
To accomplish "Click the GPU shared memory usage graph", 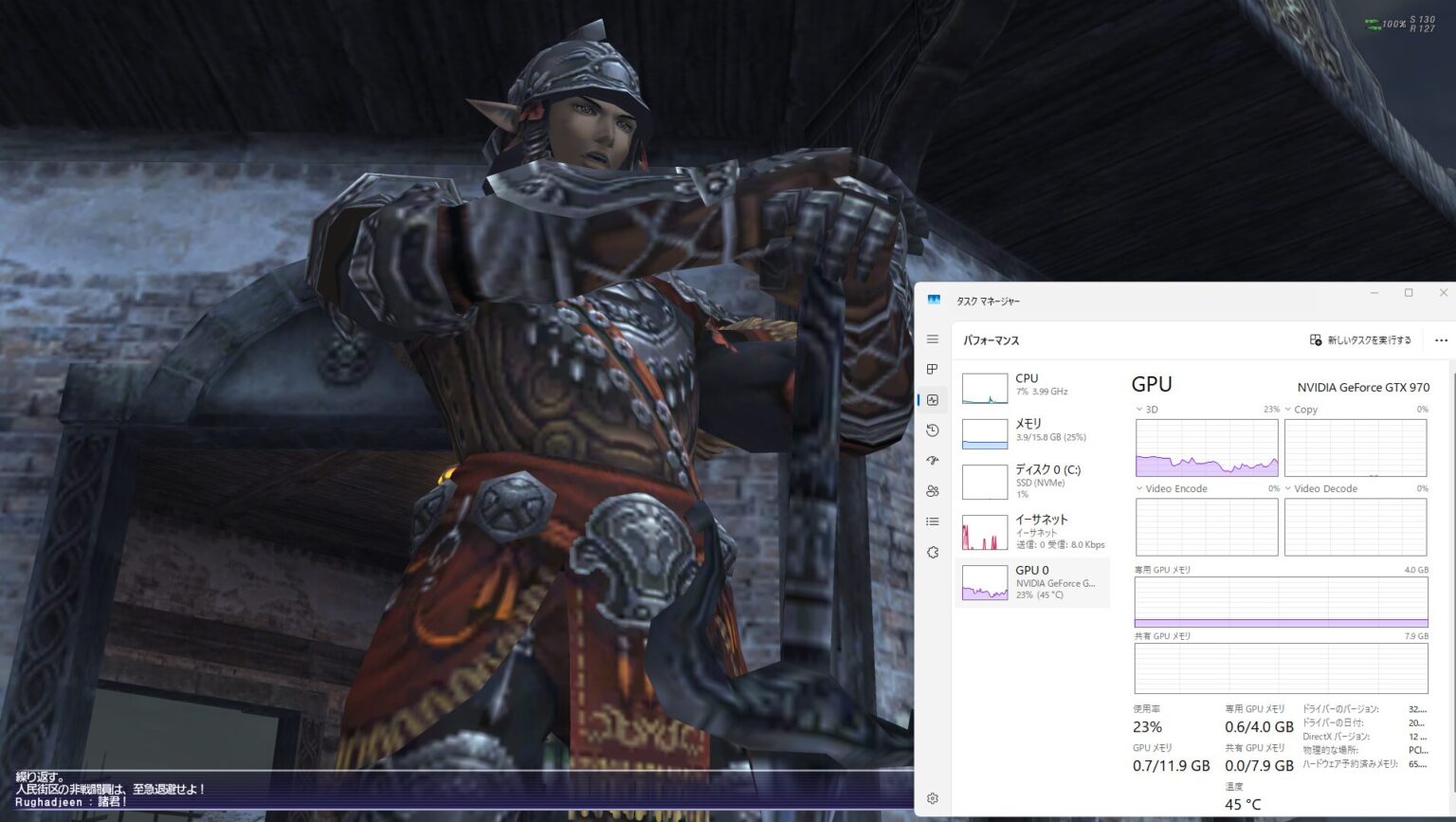I will [x=1281, y=667].
